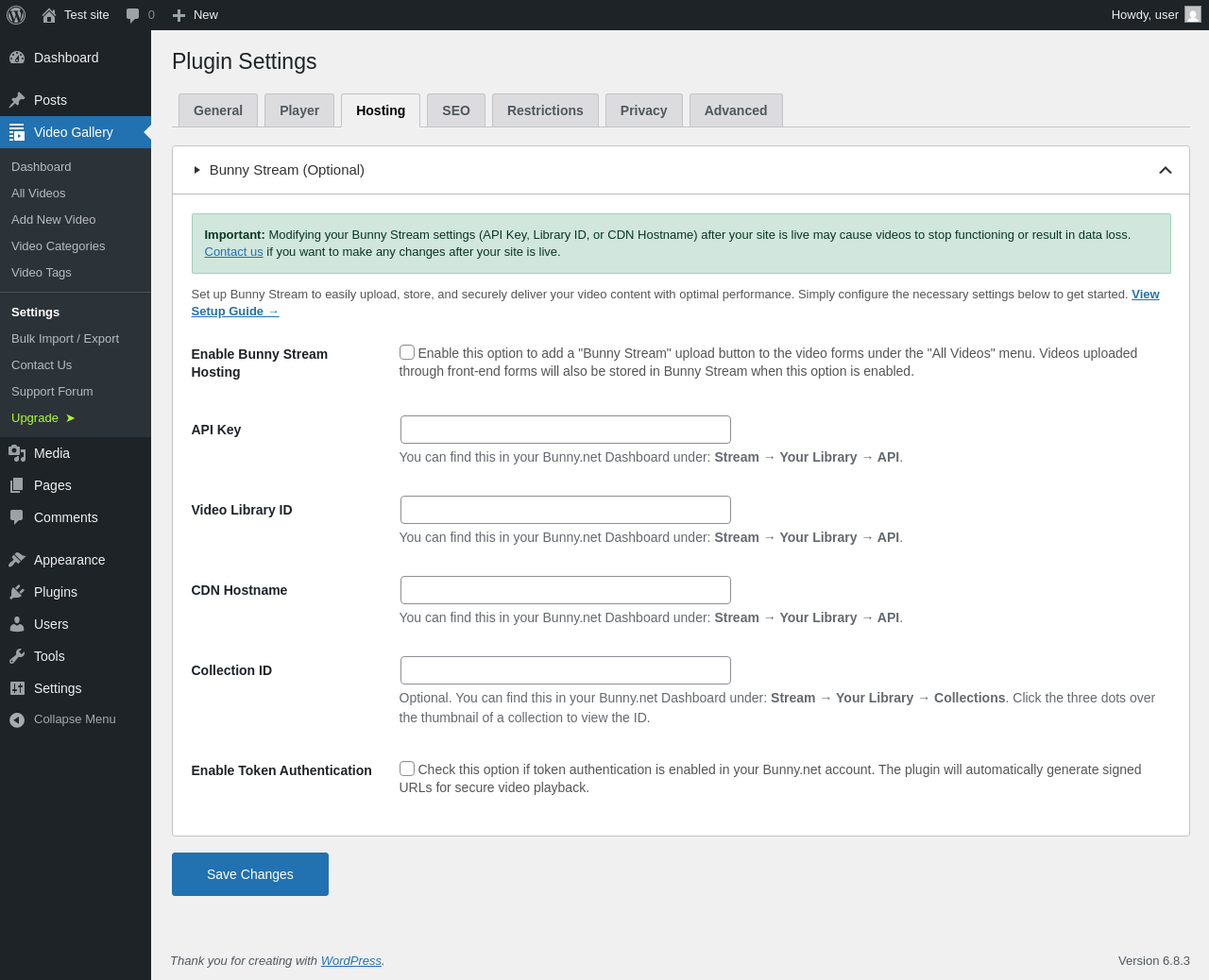1209x980 pixels.
Task: Click the Appearance paintbrush icon
Action: pyautogui.click(x=17, y=560)
